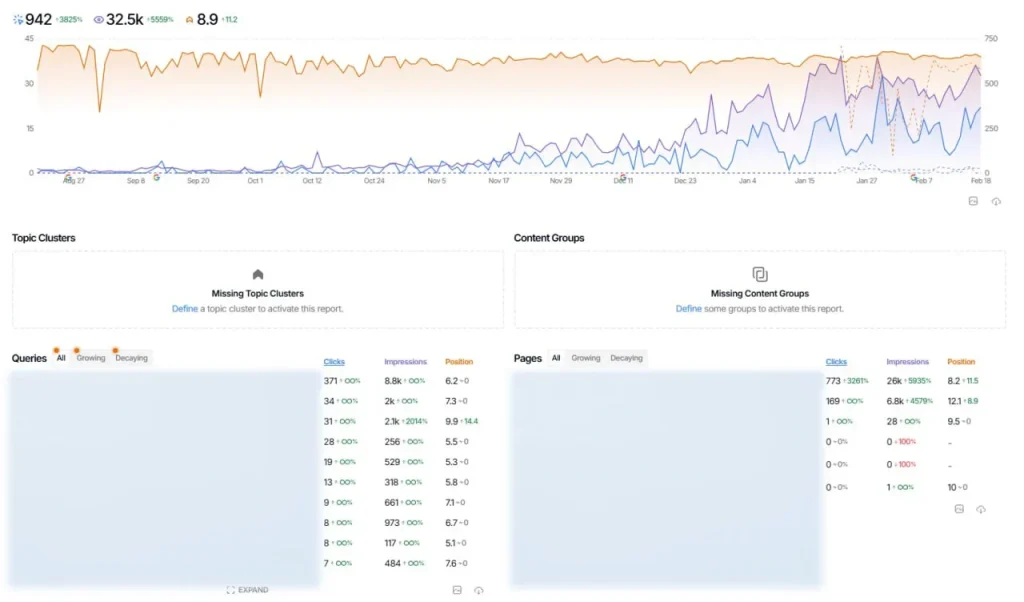The width and height of the screenshot is (1024, 602).
Task: Open Define link for topic clusters
Action: coord(184,309)
